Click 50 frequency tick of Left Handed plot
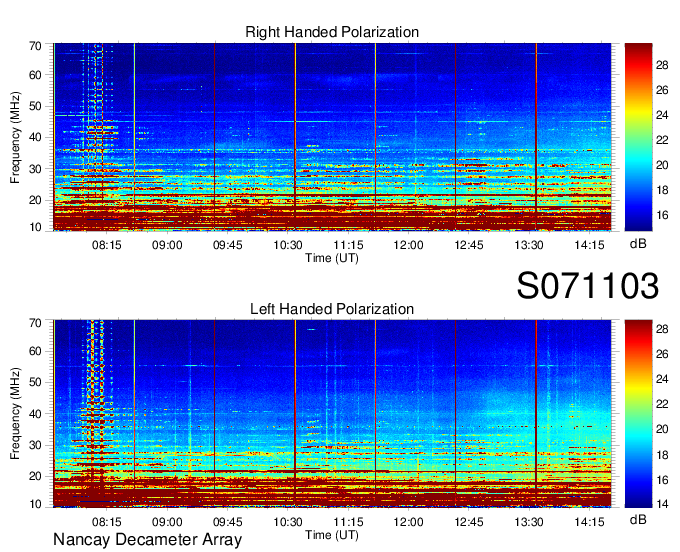 [35, 382]
